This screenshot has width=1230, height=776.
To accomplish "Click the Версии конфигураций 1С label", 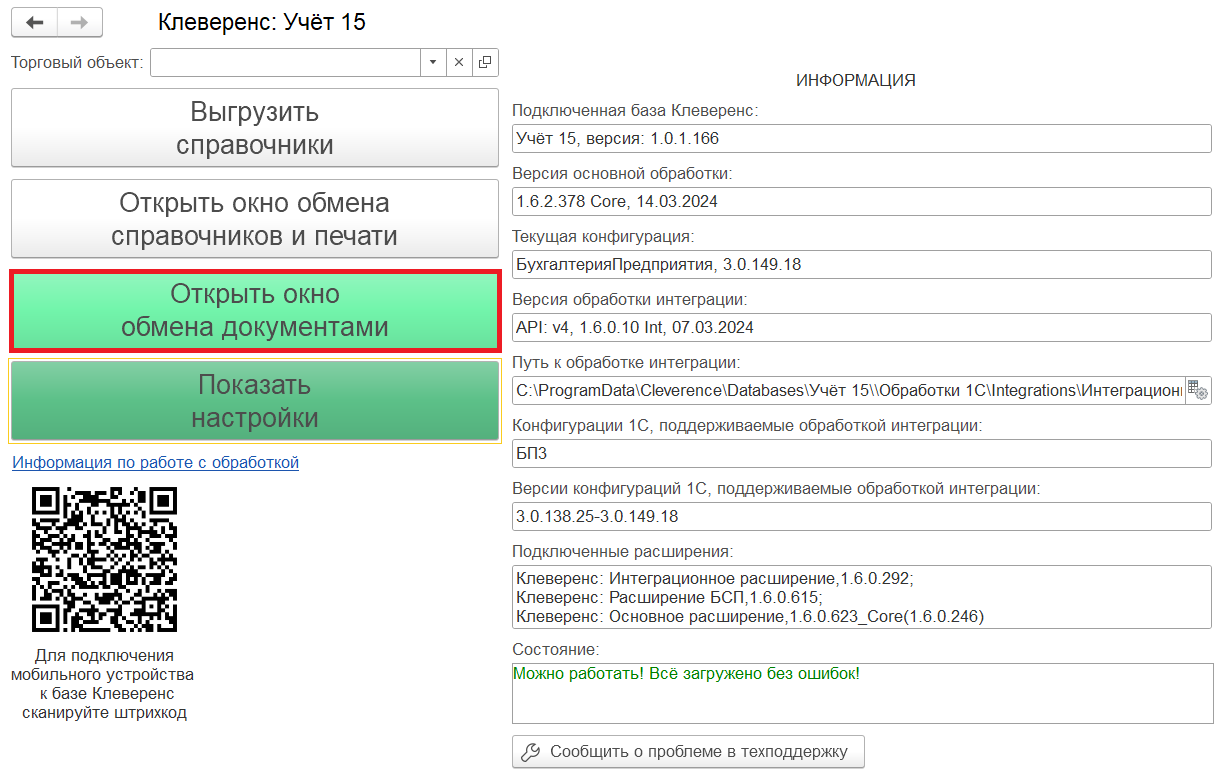I will coord(776,488).
